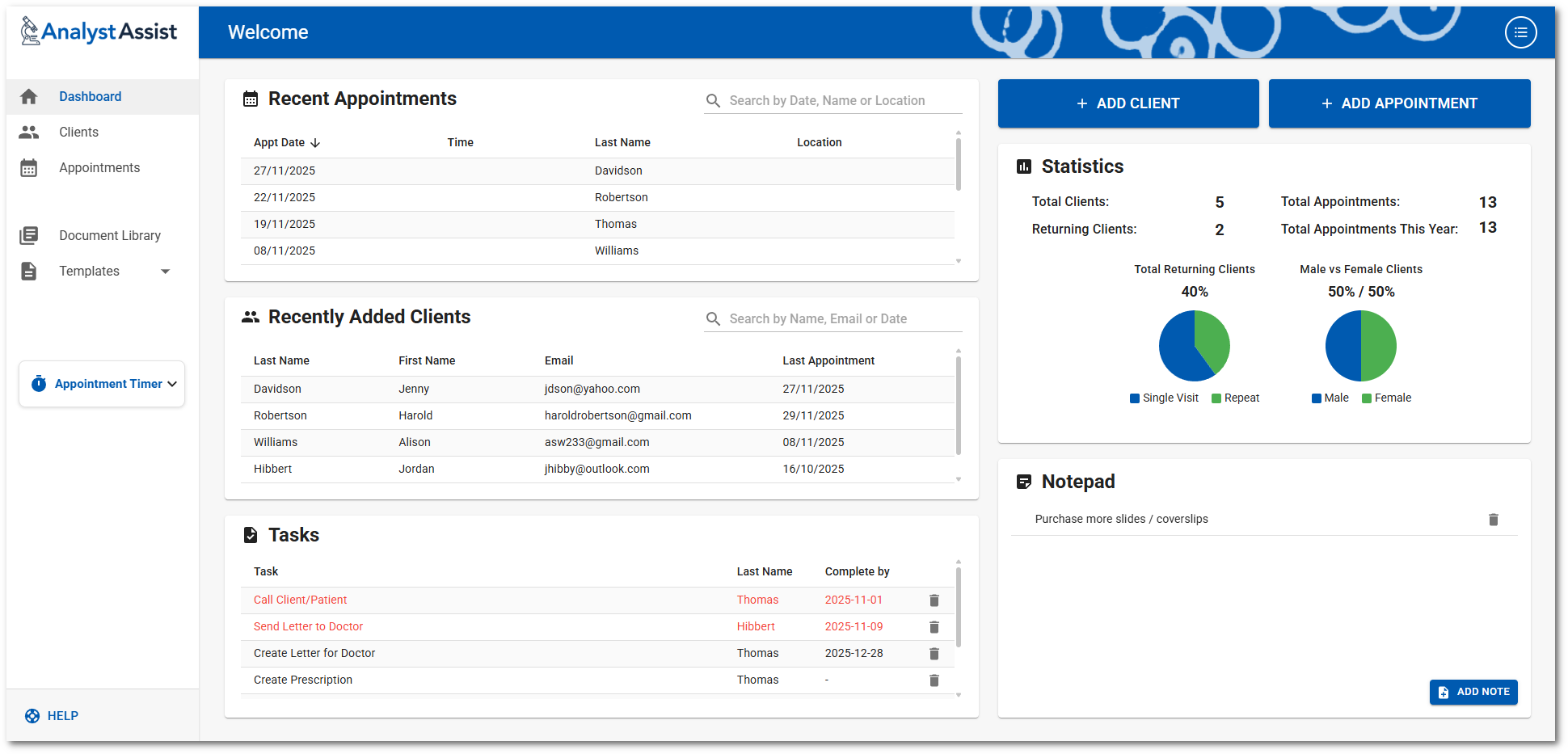Open the menu icon in top right corner
Viewport: 1568px width, 754px height.
[x=1521, y=32]
